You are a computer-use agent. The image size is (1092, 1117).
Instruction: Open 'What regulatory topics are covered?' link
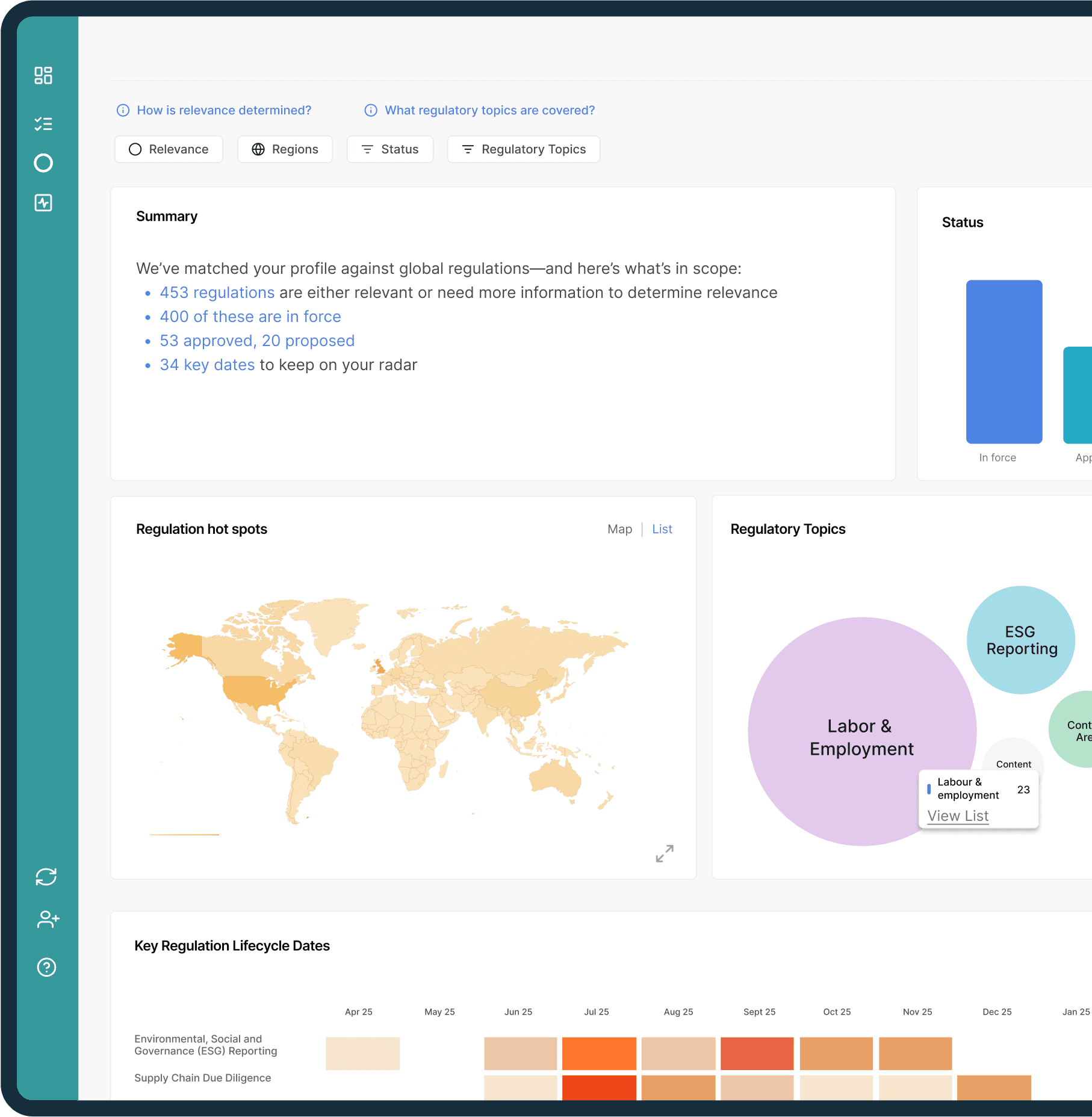[x=489, y=110]
